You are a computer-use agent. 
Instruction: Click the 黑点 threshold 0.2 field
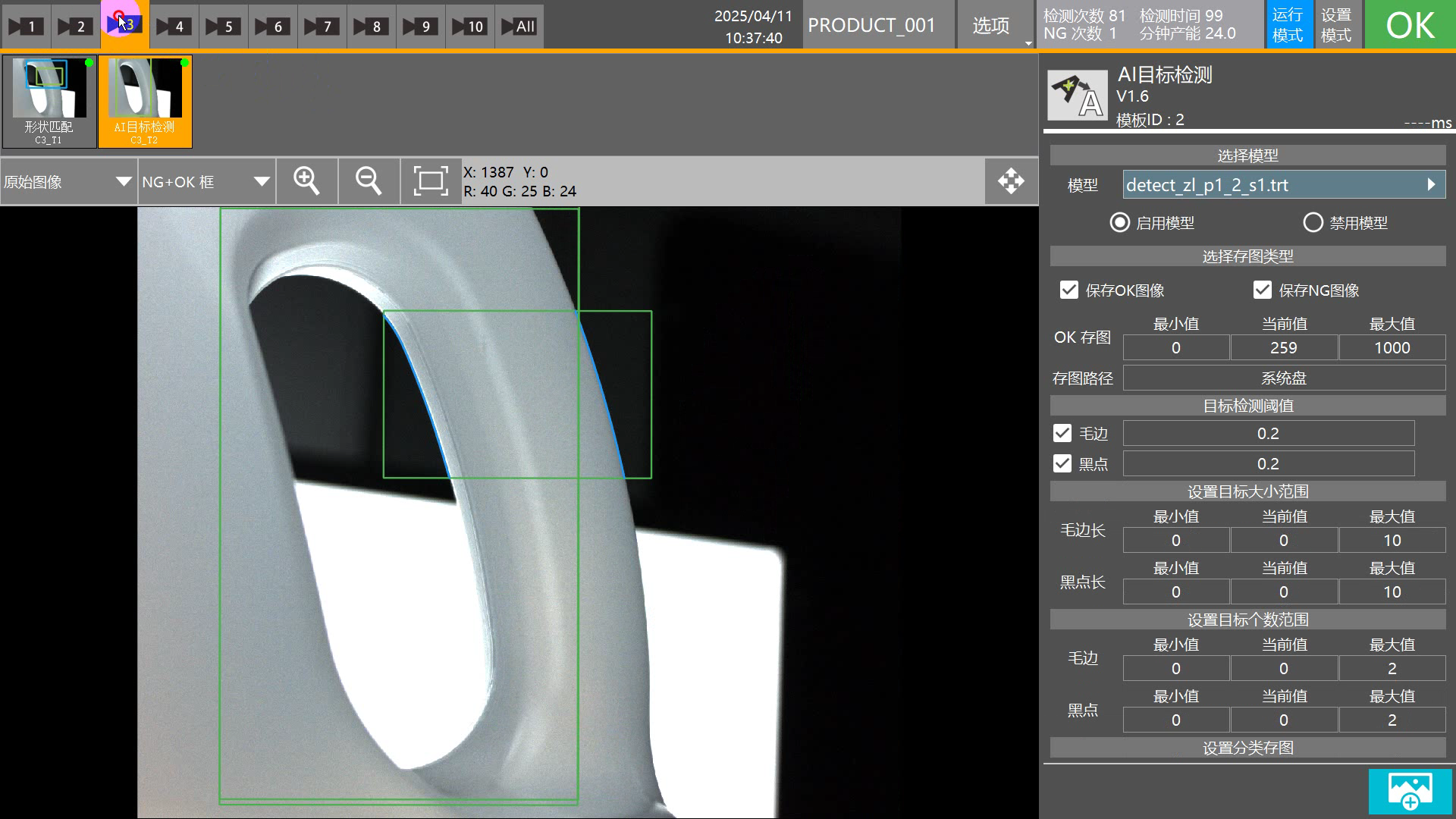click(x=1268, y=463)
